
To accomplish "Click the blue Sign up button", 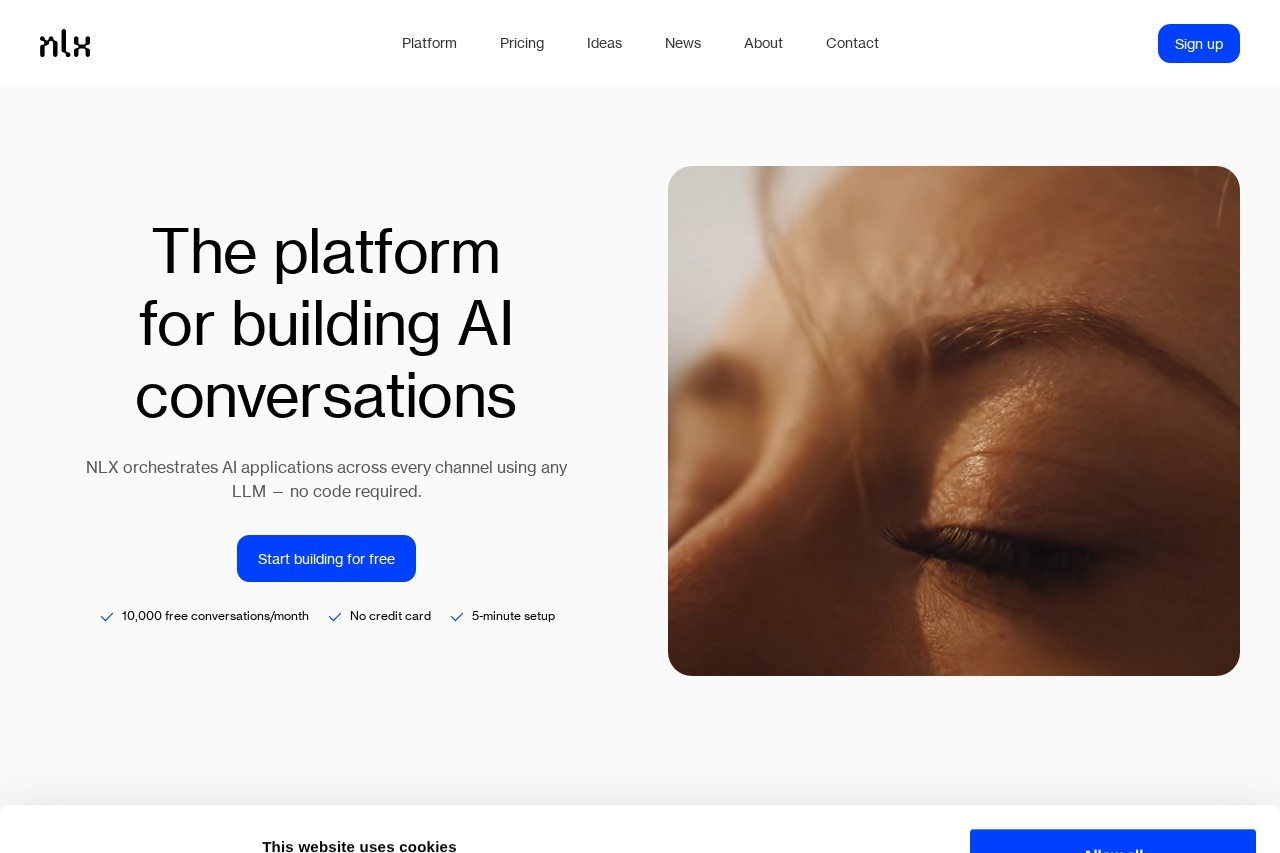I will (x=1199, y=43).
